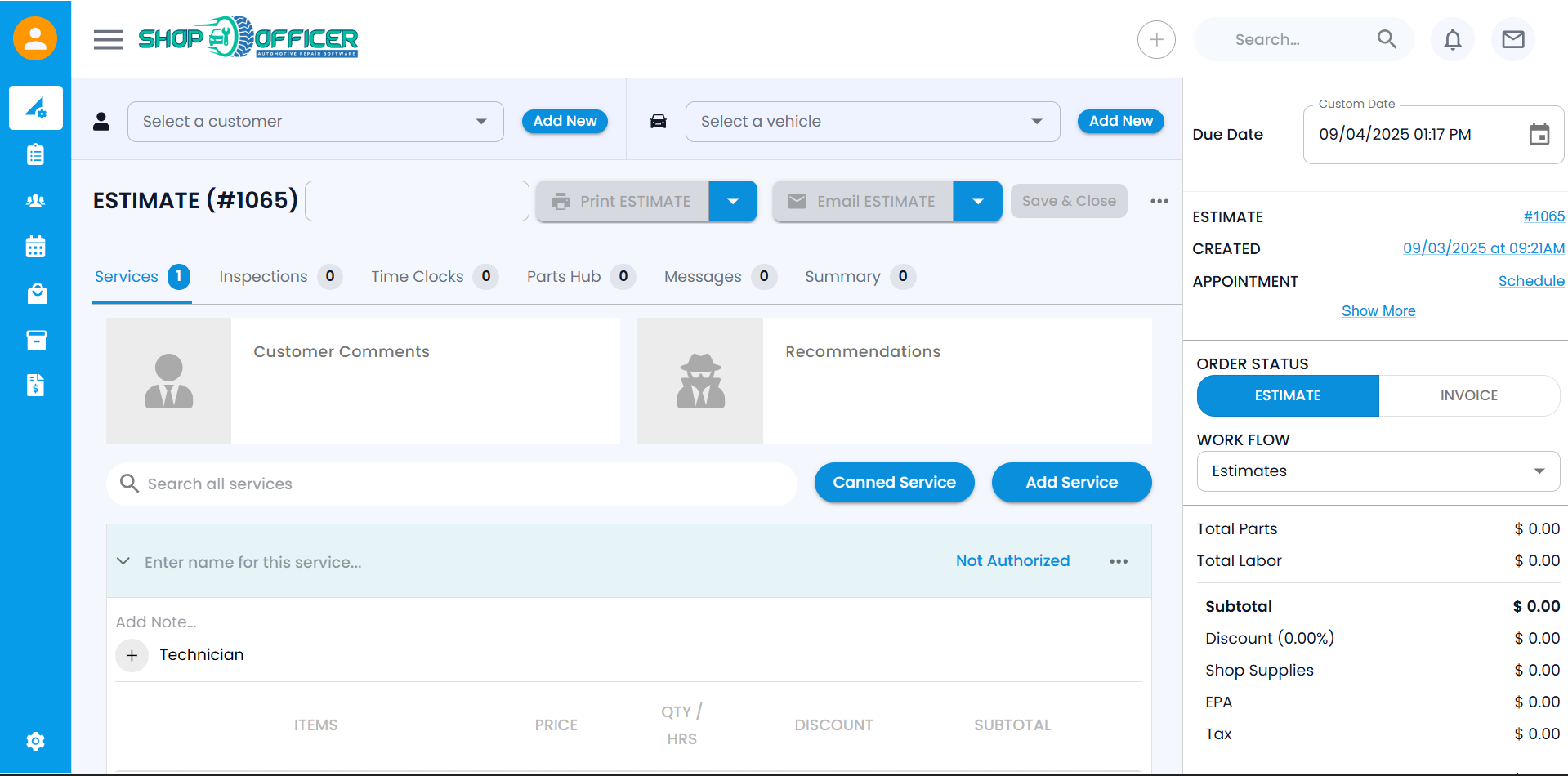Viewport: 1568px width, 776px height.
Task: Open the hamburger menu icon
Action: pyautogui.click(x=108, y=39)
